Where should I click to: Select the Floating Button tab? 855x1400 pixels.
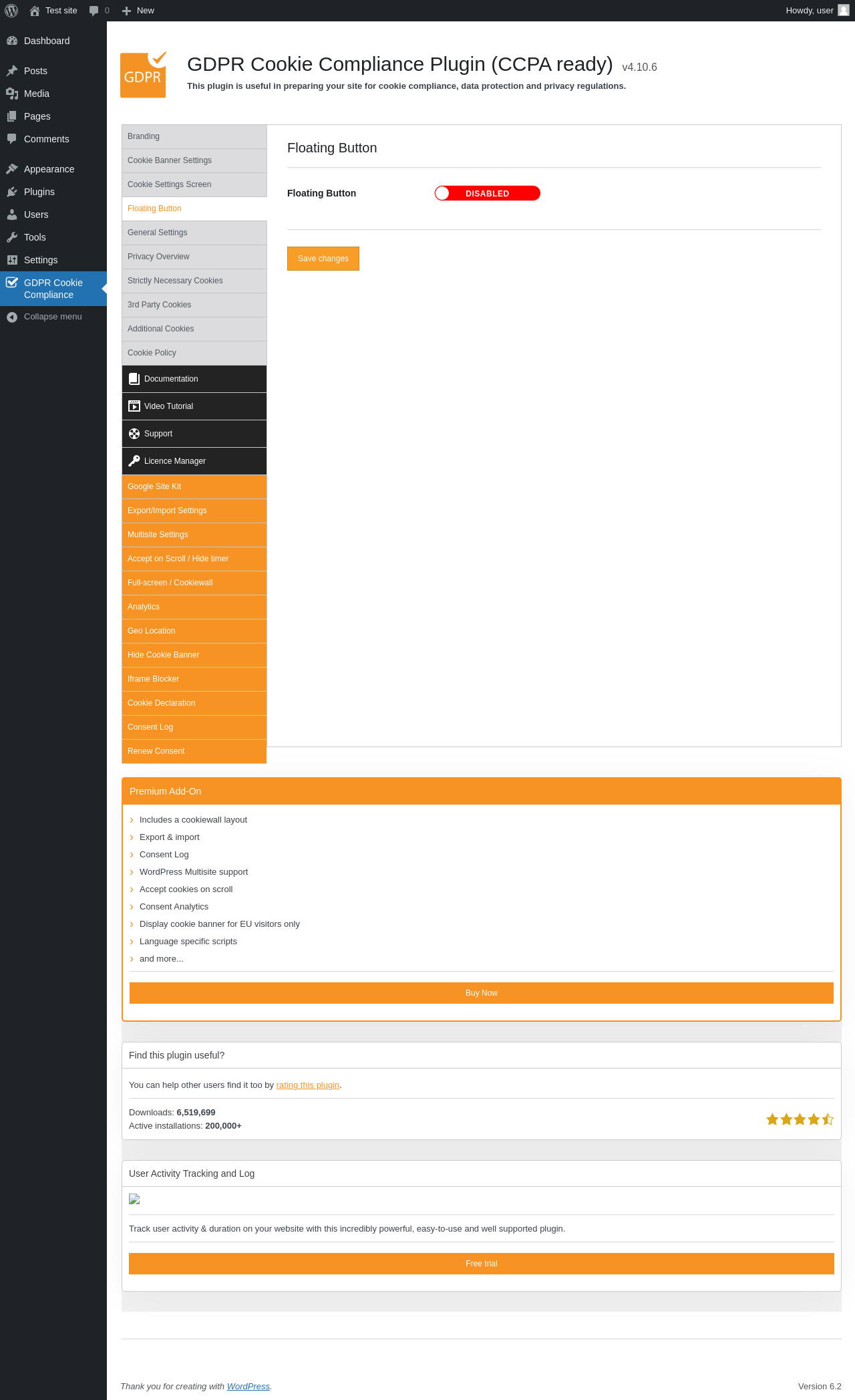[194, 208]
